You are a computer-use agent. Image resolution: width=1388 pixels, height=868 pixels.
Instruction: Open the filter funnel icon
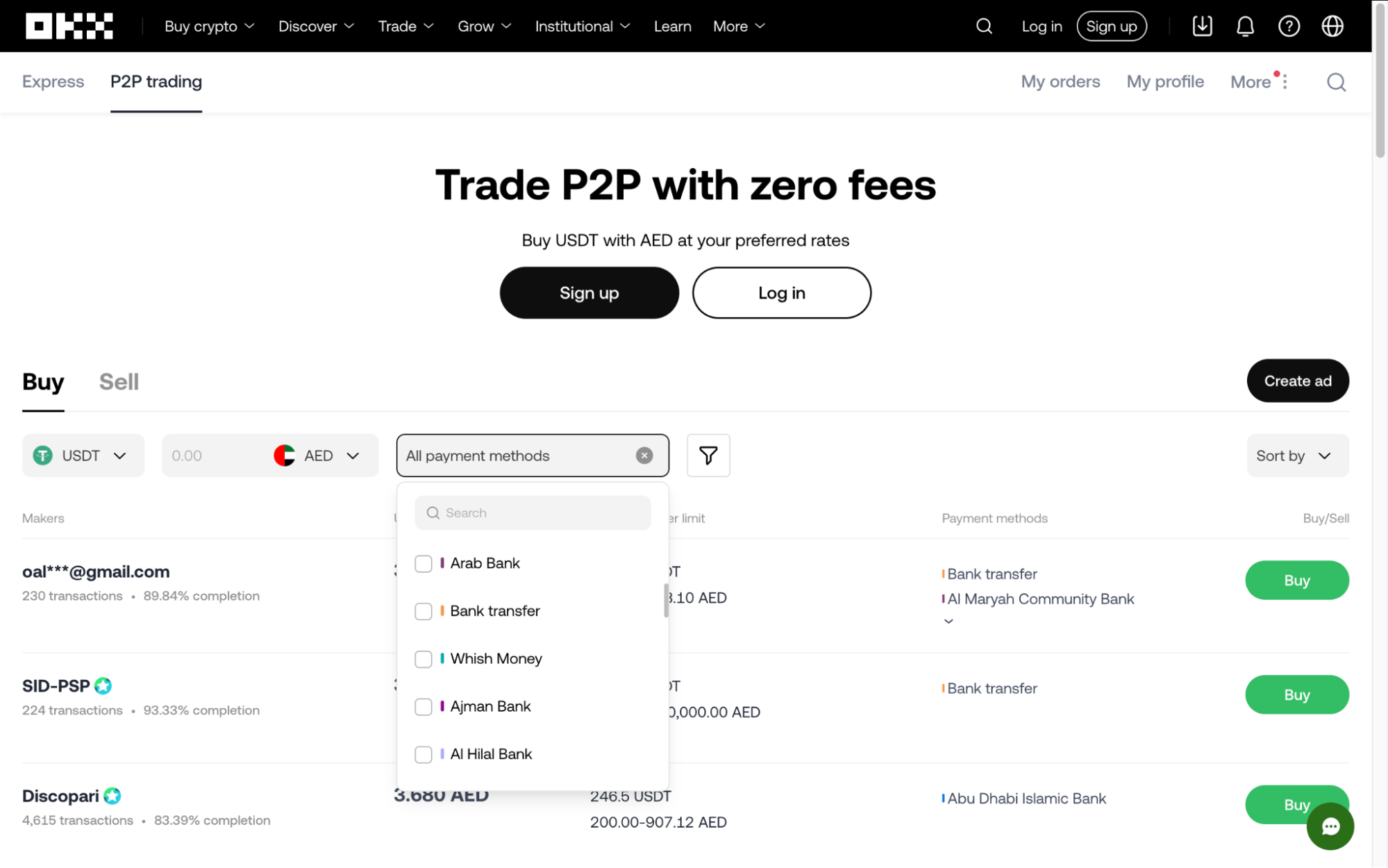click(x=708, y=456)
